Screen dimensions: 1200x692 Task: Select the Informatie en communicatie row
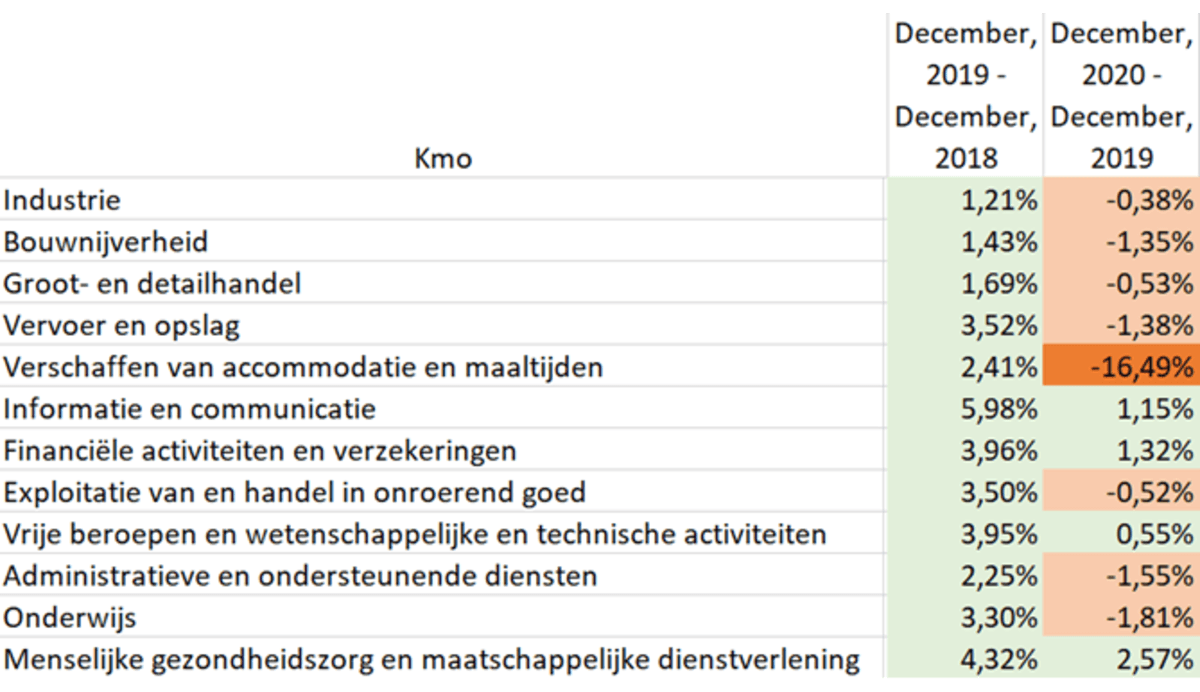click(x=190, y=409)
